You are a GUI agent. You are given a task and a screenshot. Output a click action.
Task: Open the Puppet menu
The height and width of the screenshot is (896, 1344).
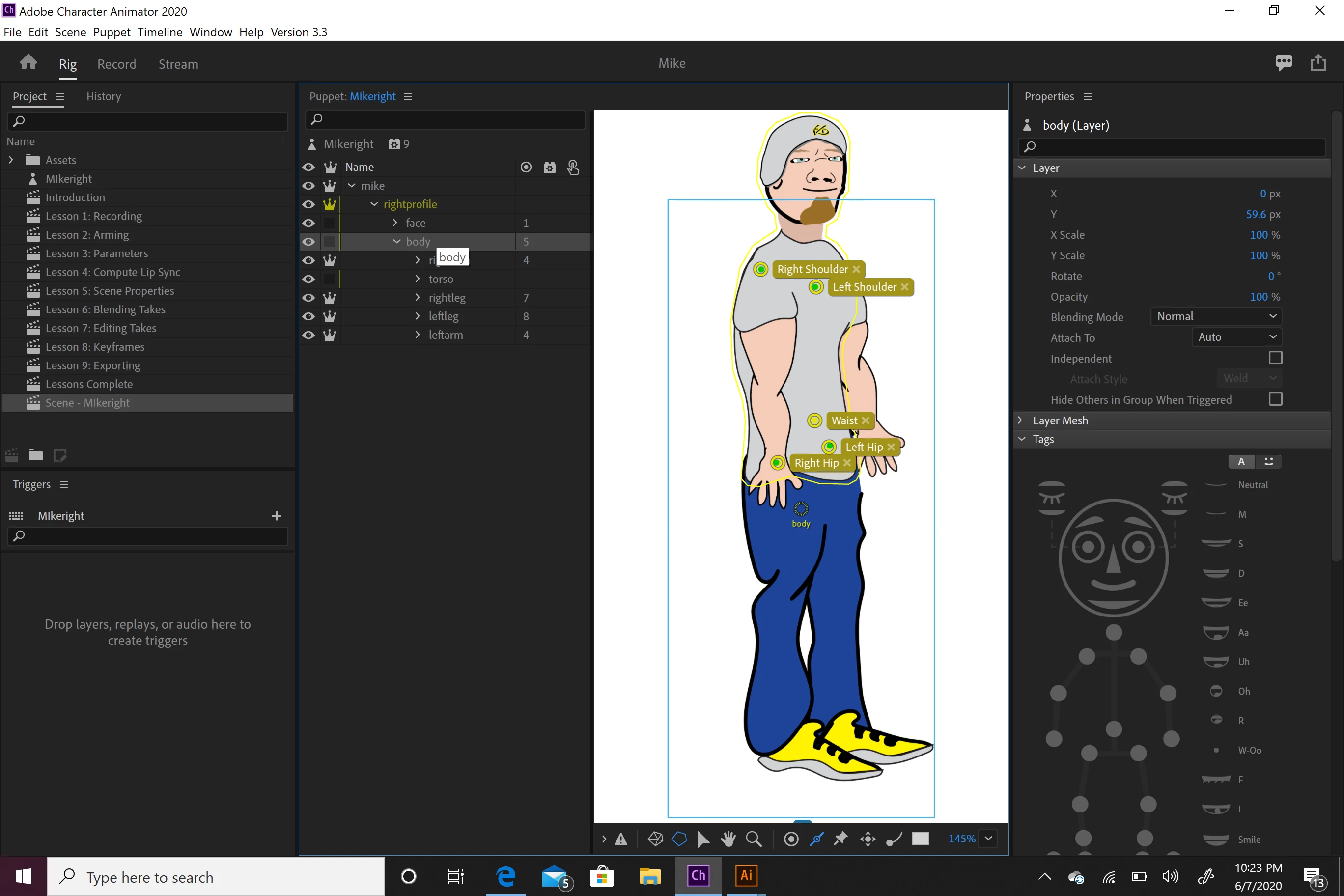112,32
